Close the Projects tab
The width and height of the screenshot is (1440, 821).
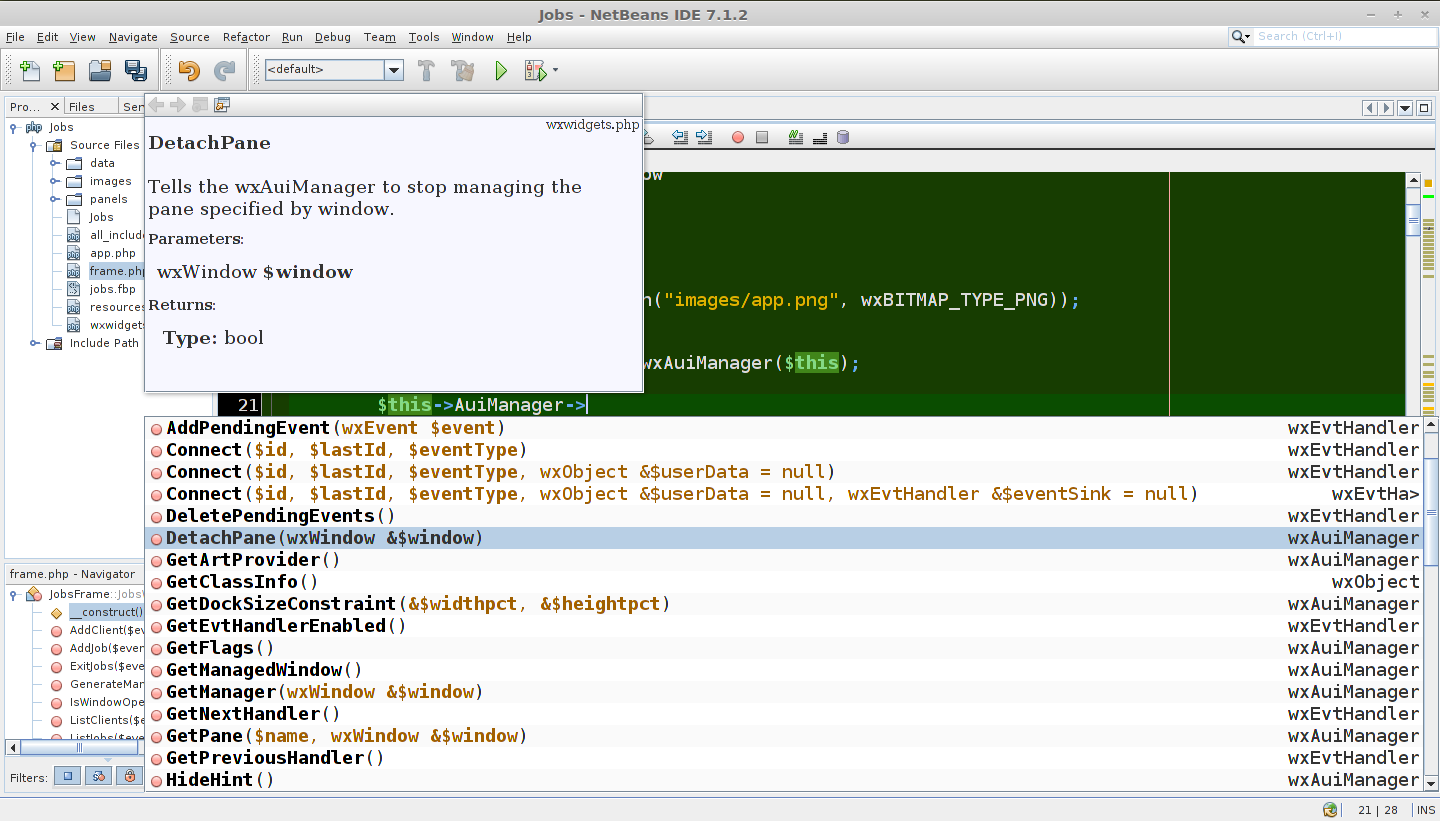(55, 106)
